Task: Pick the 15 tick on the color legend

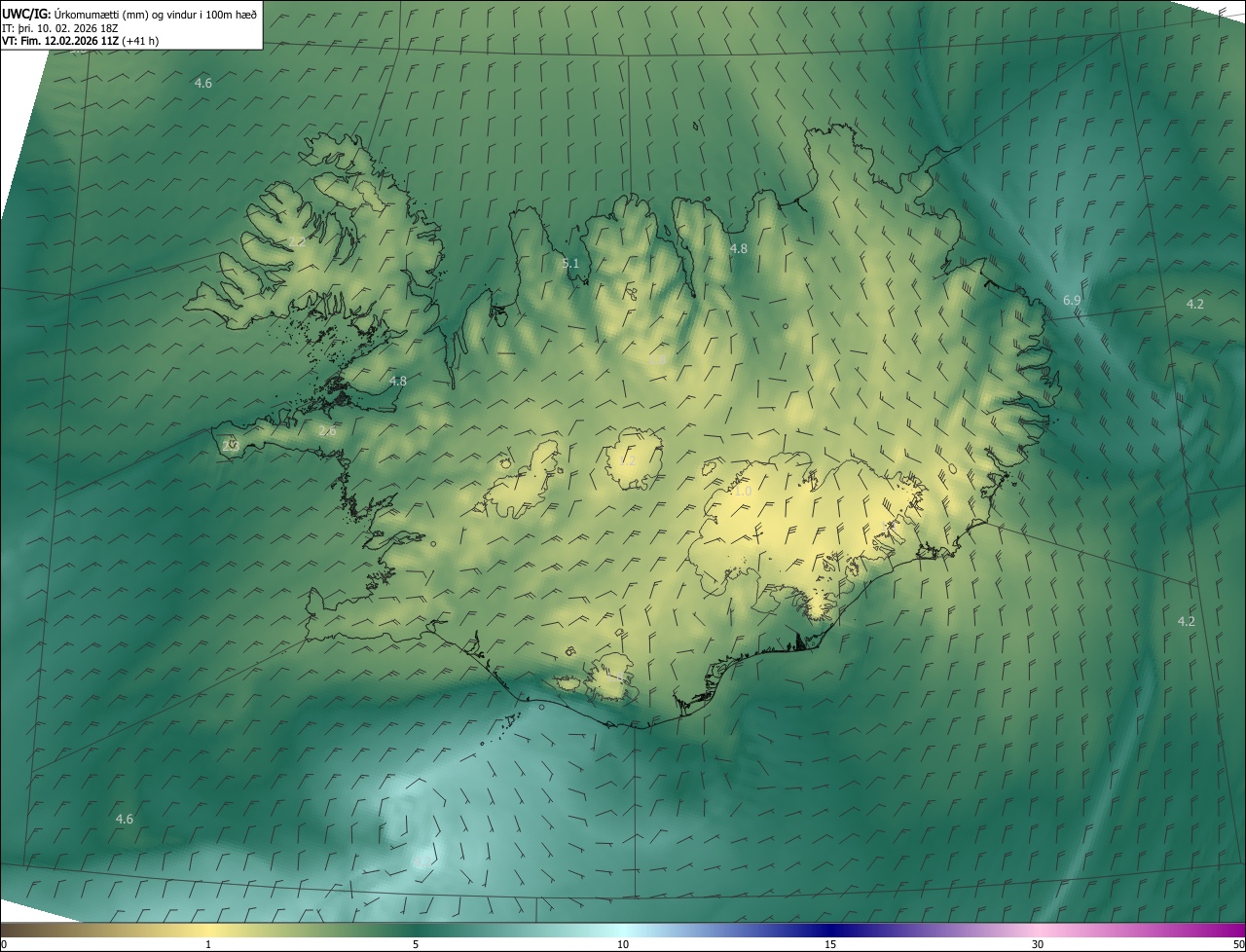Action: click(830, 944)
